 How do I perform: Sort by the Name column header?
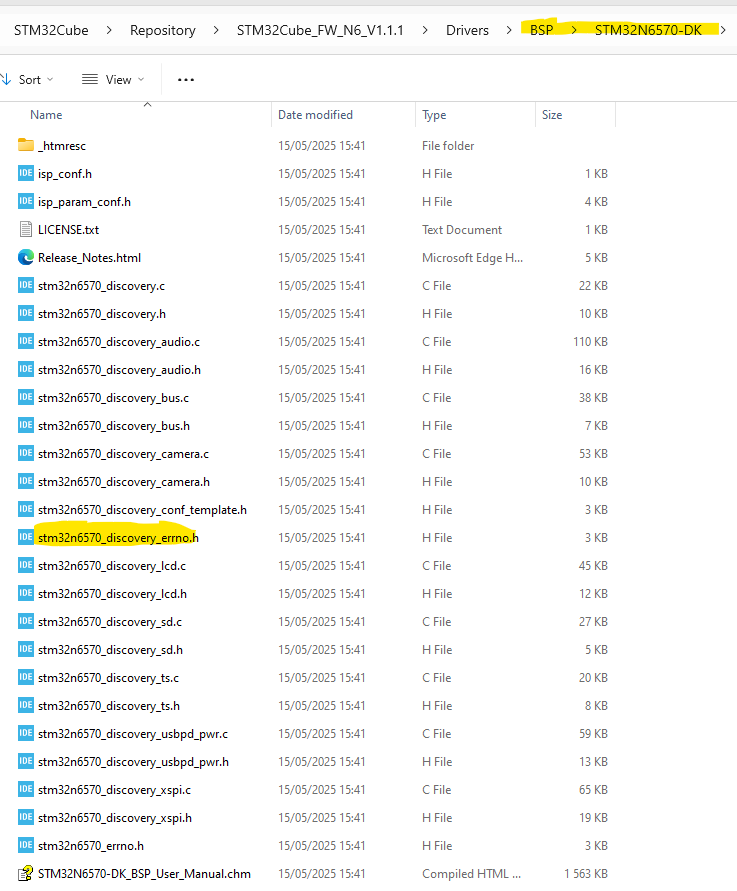tap(46, 115)
